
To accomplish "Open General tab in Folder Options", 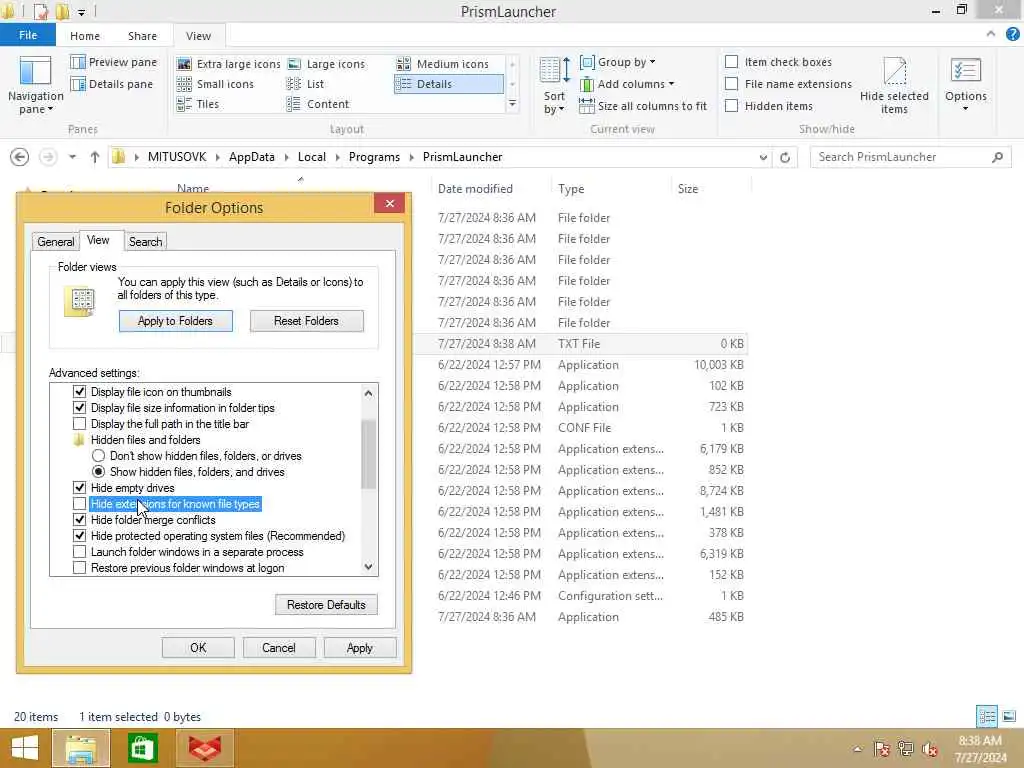I will click(56, 242).
